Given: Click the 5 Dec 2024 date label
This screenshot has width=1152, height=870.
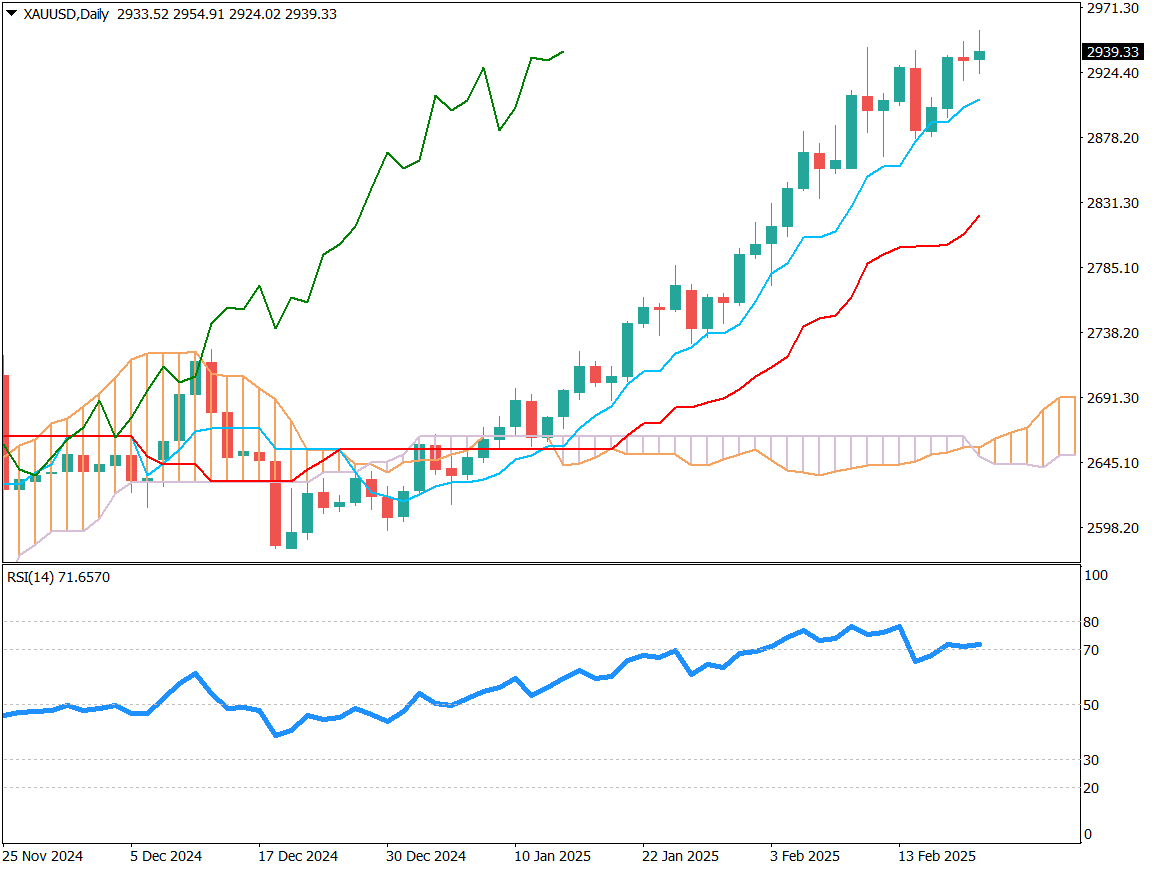Looking at the screenshot, I should tap(166, 856).
